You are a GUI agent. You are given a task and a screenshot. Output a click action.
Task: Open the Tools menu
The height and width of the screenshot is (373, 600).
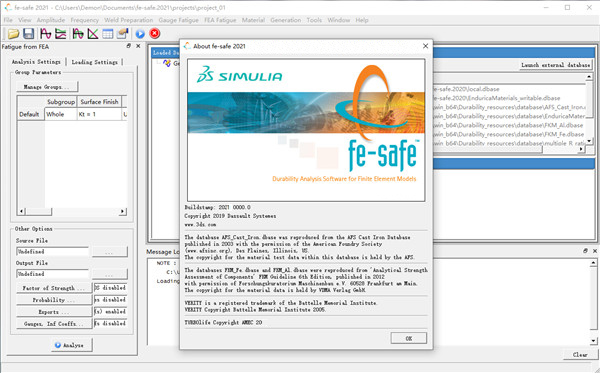[x=314, y=20]
